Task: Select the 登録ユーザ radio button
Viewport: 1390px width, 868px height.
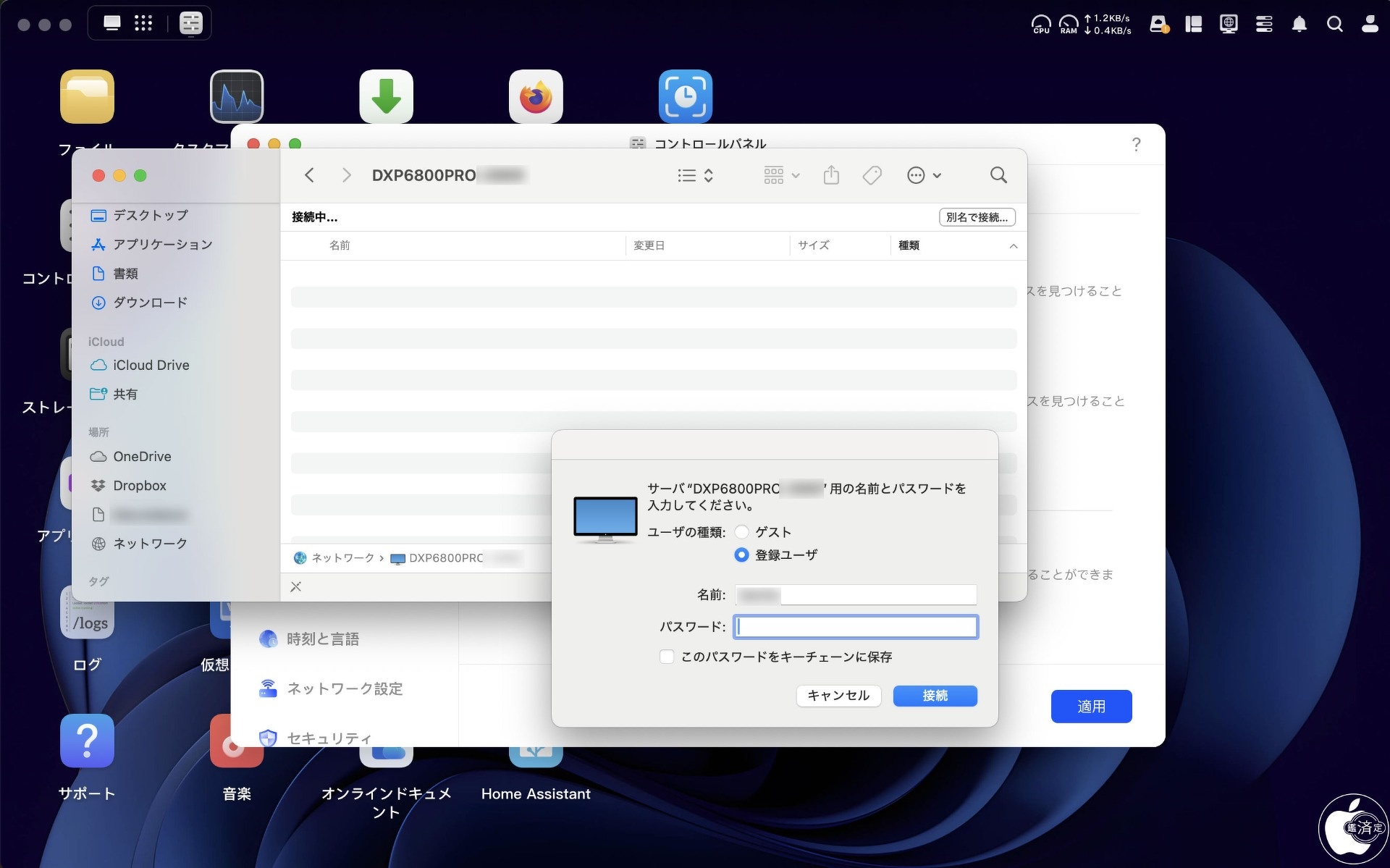Action: (741, 555)
